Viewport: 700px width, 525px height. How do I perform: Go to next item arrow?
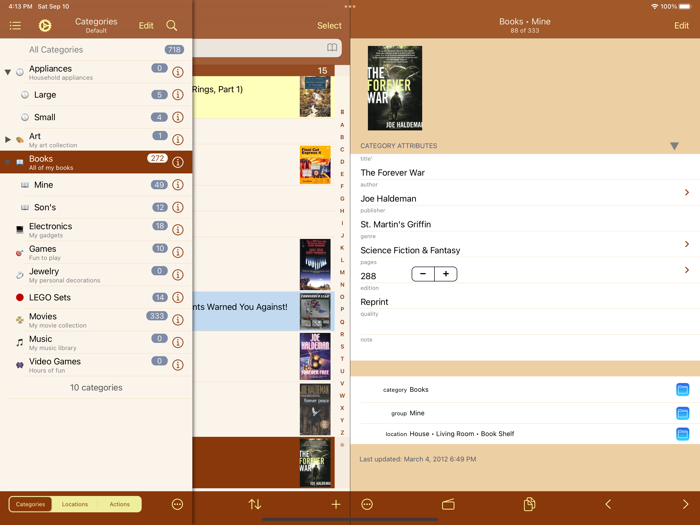[685, 504]
